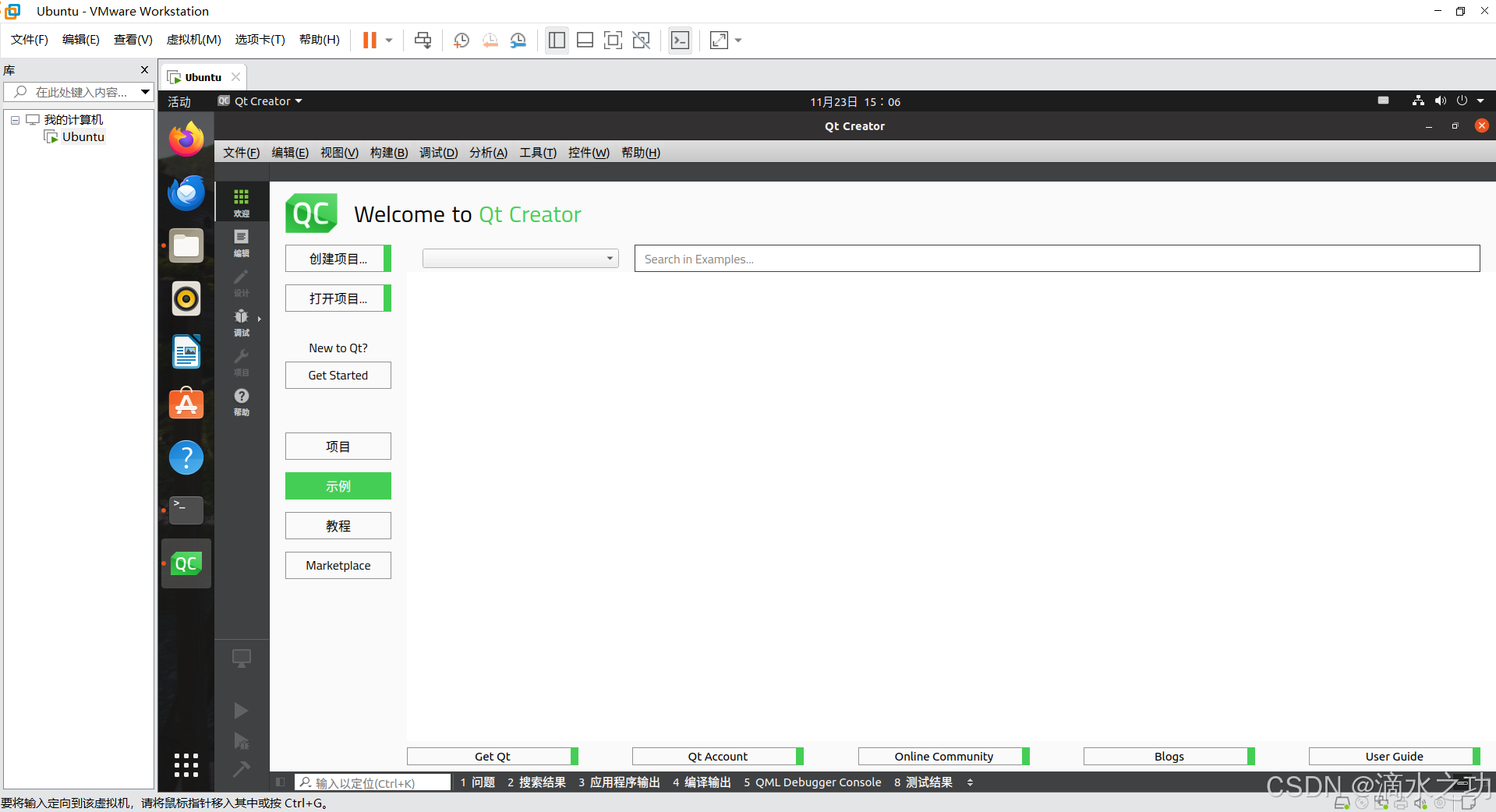
Task: Collapse the 我的计算机 tree node
Action: 15,120
